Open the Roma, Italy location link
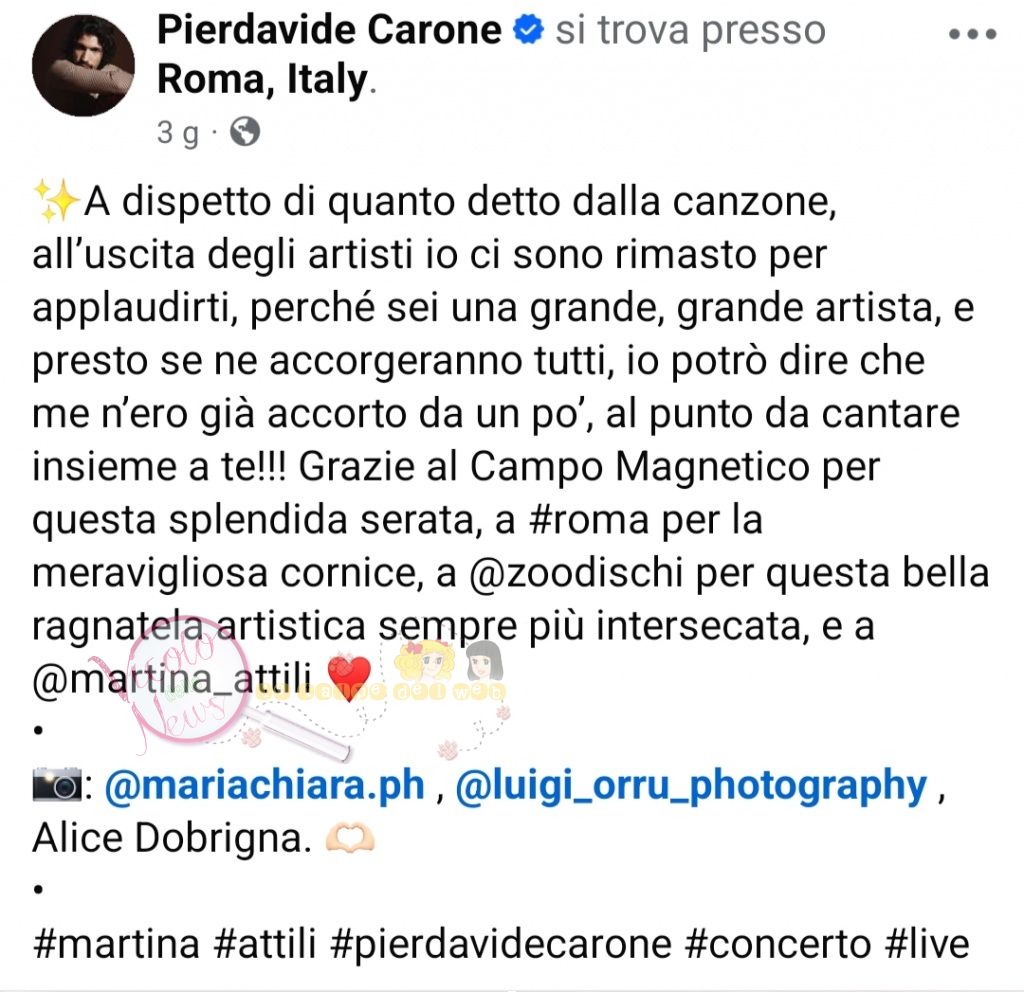The width and height of the screenshot is (1024, 992). click(x=263, y=80)
